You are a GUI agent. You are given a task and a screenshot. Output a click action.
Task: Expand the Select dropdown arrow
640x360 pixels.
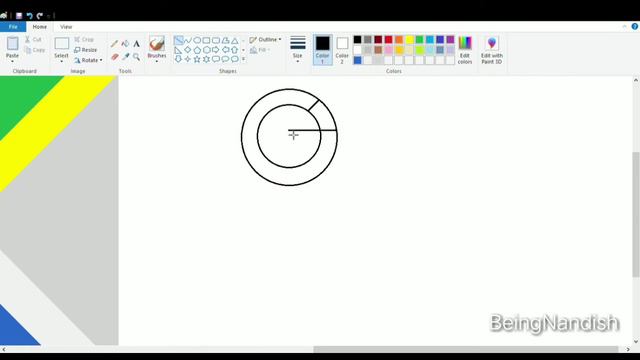61,62
